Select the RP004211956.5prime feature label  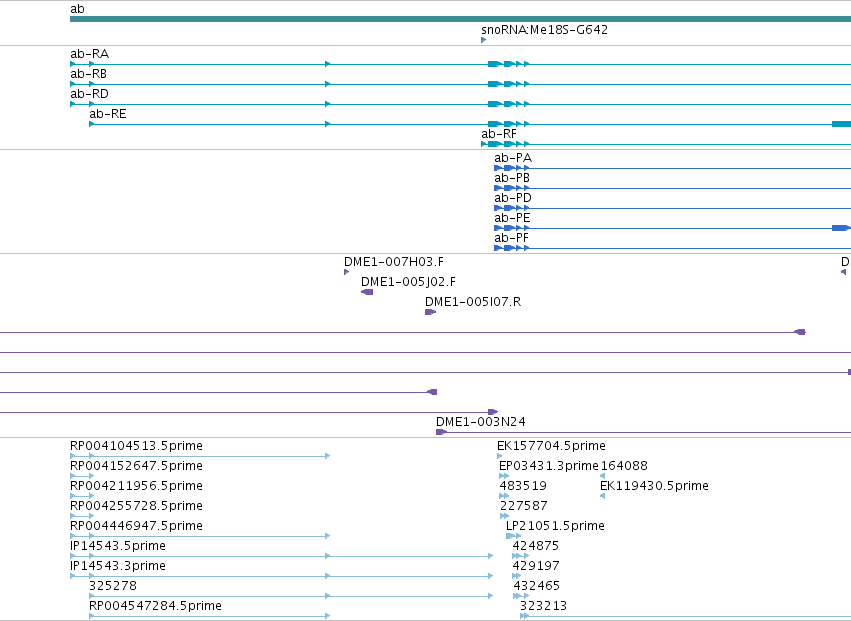(136, 486)
